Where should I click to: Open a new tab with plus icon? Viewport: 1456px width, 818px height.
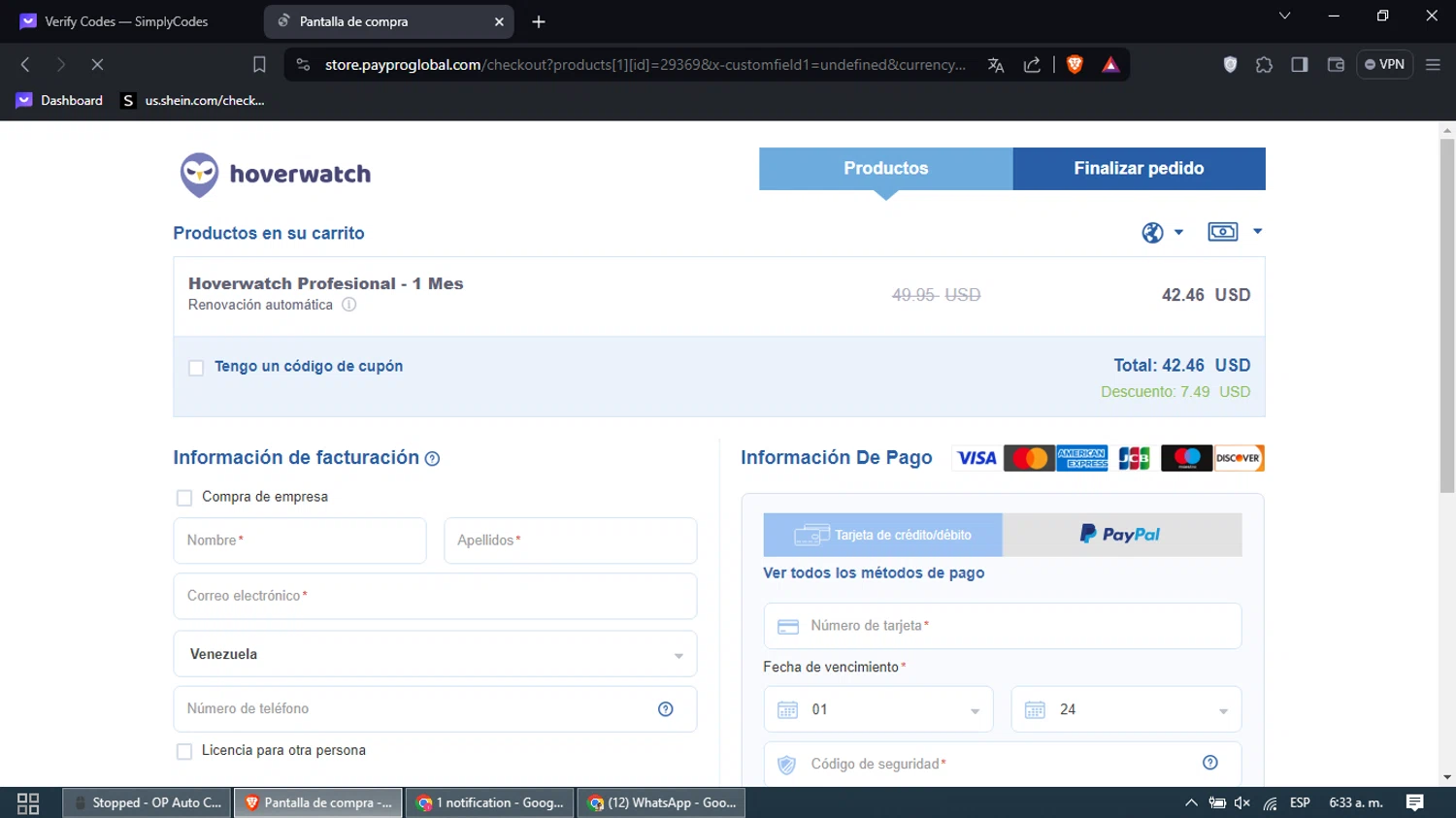click(x=539, y=21)
